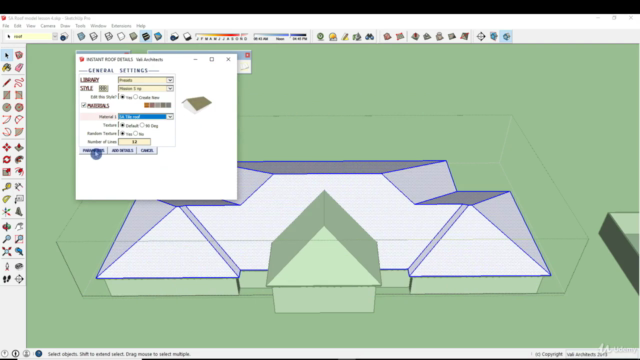Viewport: 640px width, 360px height.
Task: Choose 'Yes' for Random Texture
Action: (122, 133)
